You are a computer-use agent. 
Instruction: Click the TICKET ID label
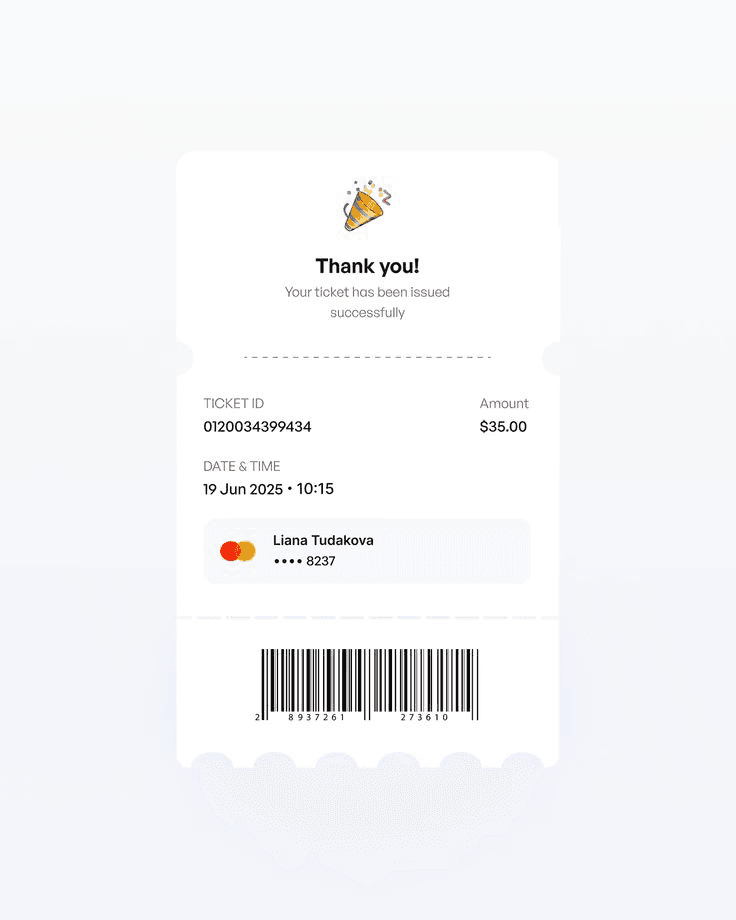(x=234, y=403)
